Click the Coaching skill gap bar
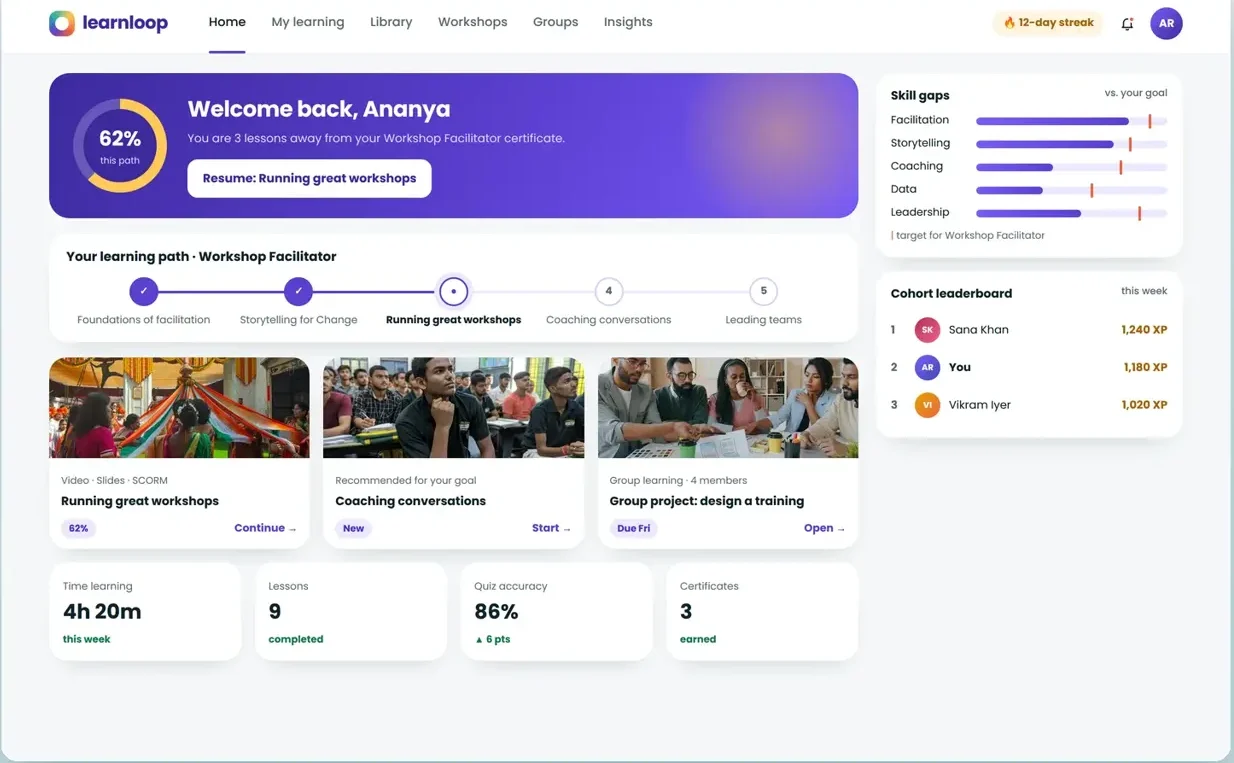Viewport: 1234px width, 763px height. [x=1071, y=167]
